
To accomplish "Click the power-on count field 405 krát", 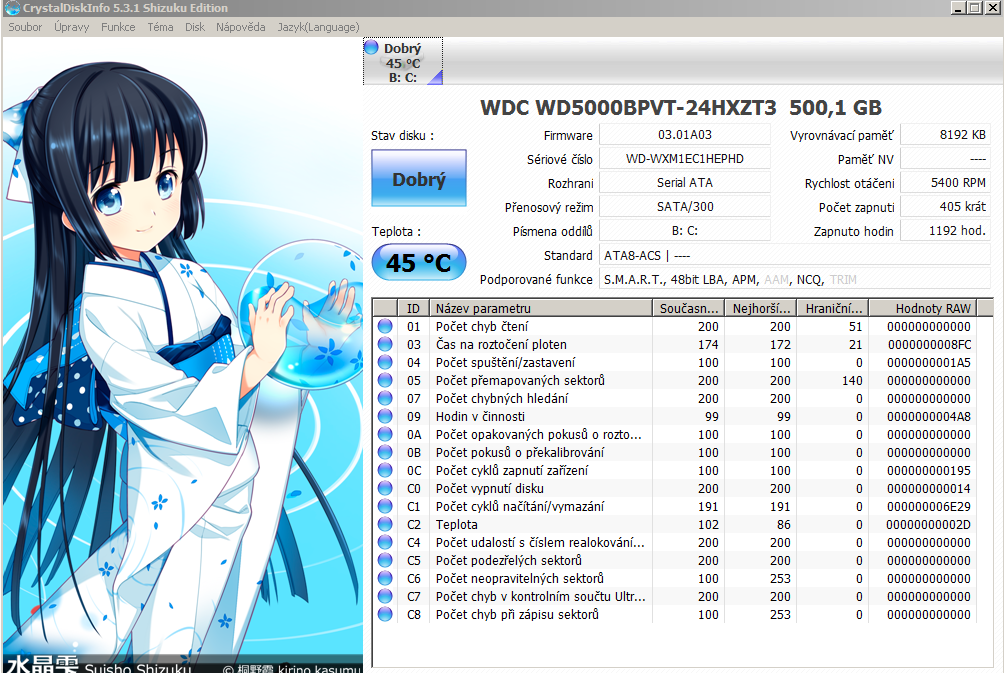I will [946, 207].
